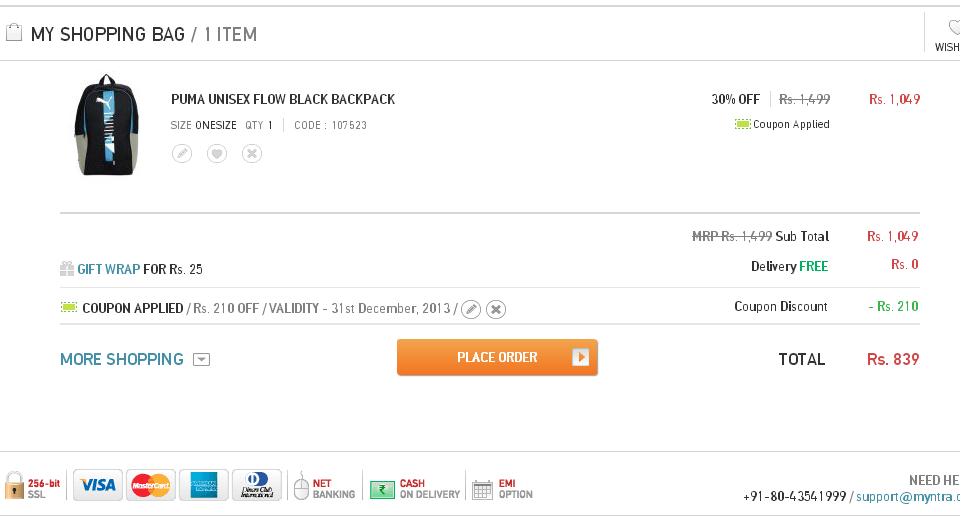Click the MasterCard payment icon

tap(151, 485)
